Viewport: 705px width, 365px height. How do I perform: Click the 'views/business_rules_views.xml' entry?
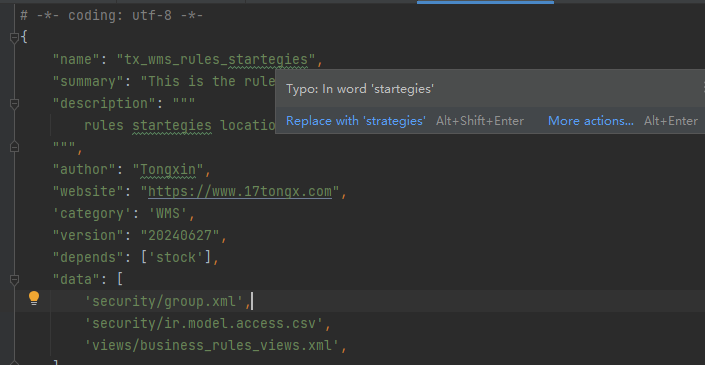click(x=212, y=346)
